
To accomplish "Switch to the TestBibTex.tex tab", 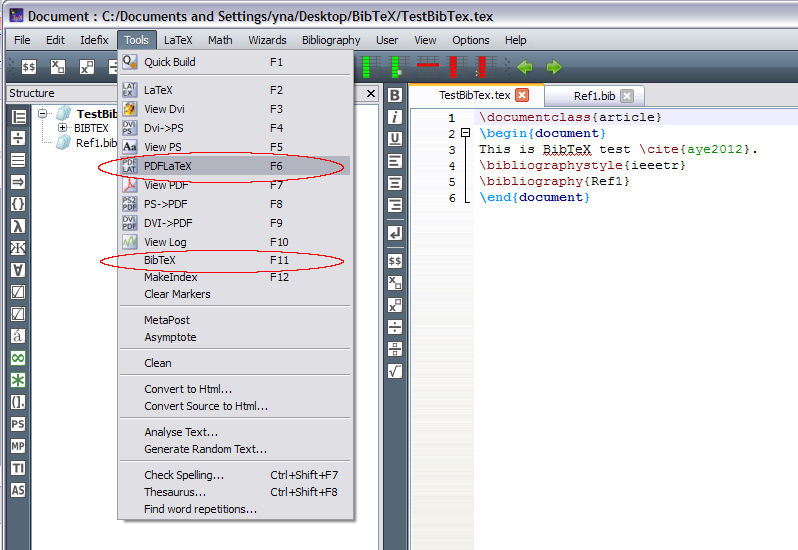I will [474, 95].
